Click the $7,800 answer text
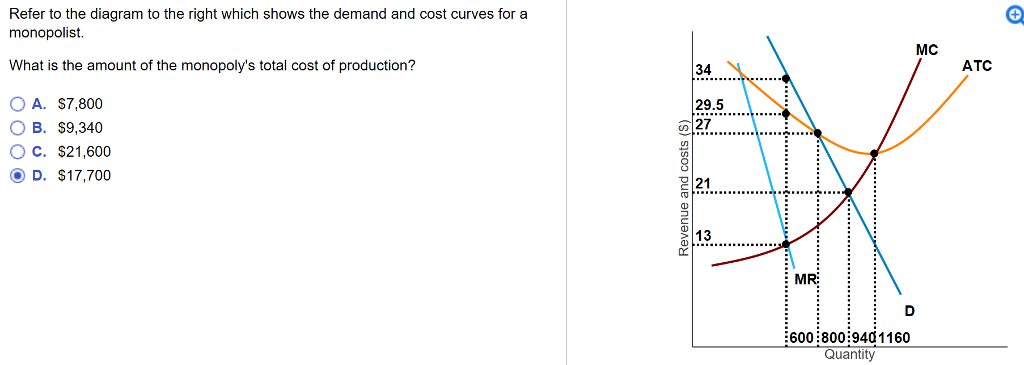Image resolution: width=1024 pixels, height=365 pixels. click(x=80, y=104)
